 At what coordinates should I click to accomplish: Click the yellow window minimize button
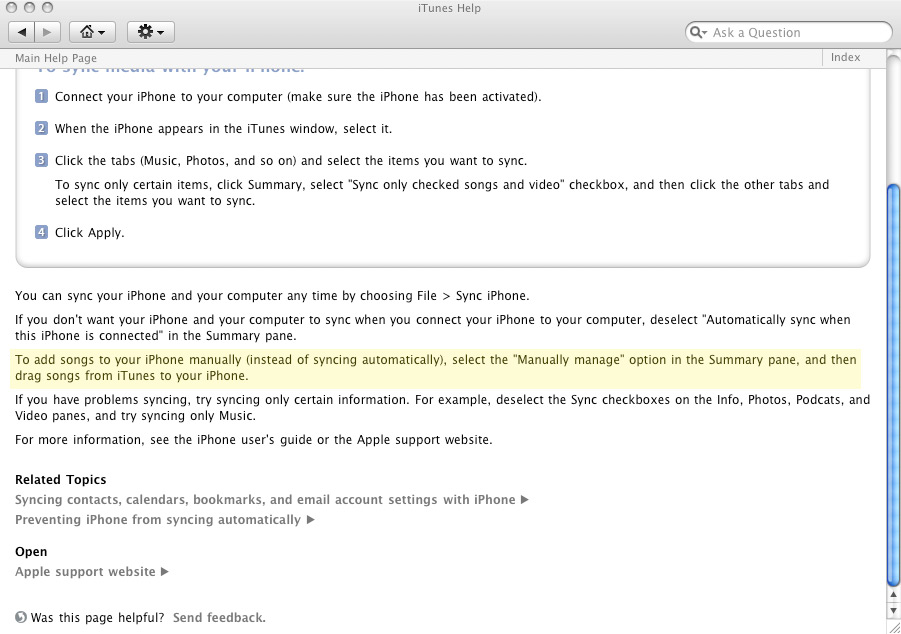29,7
